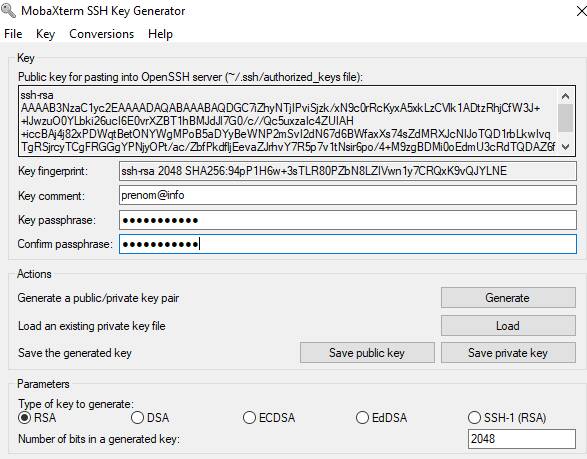The height and width of the screenshot is (459, 587).
Task: Click the 'Parameters' group heading
Action: coord(43,384)
